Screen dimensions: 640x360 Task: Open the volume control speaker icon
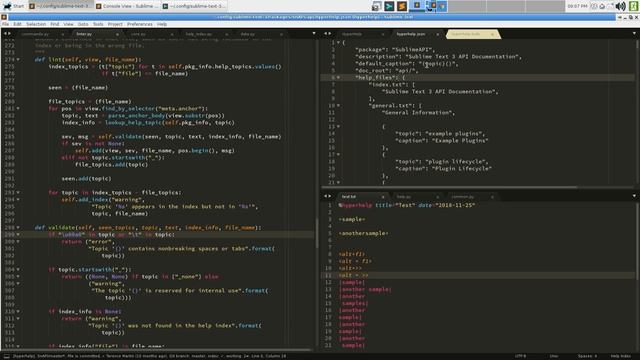tap(620, 6)
